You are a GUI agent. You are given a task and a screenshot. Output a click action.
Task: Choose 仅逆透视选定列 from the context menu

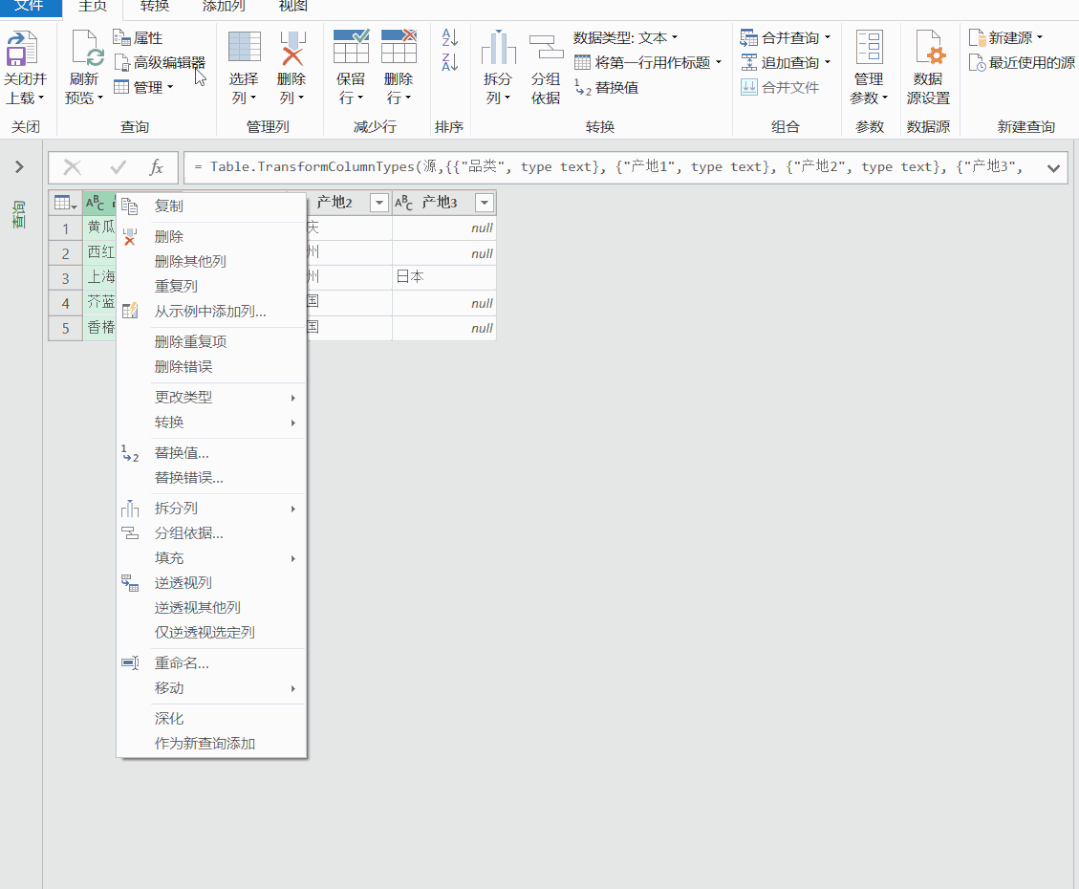pos(212,632)
